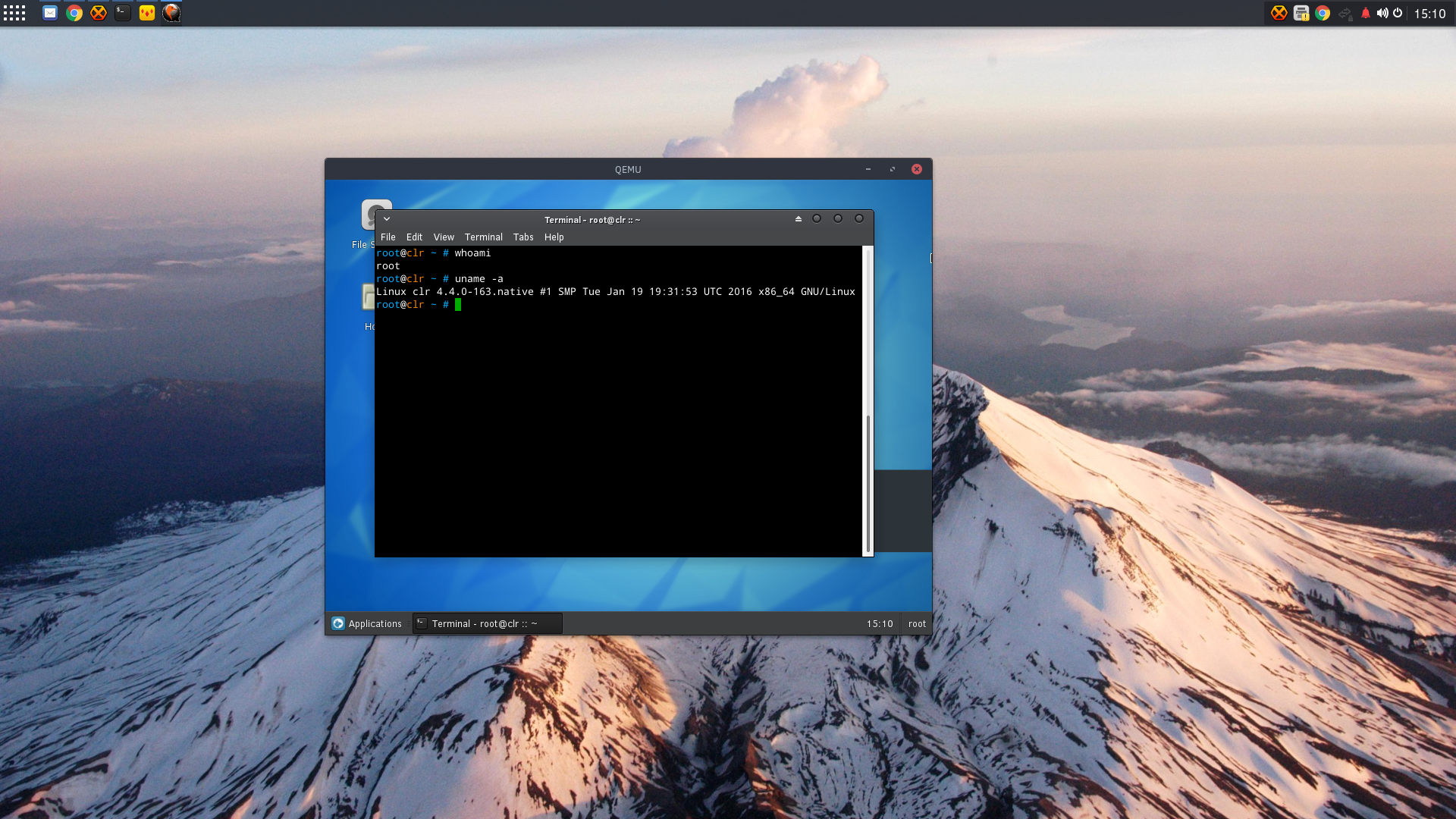Open the orange hexagon X app in launcher
Image resolution: width=1456 pixels, height=819 pixels.
click(x=99, y=13)
